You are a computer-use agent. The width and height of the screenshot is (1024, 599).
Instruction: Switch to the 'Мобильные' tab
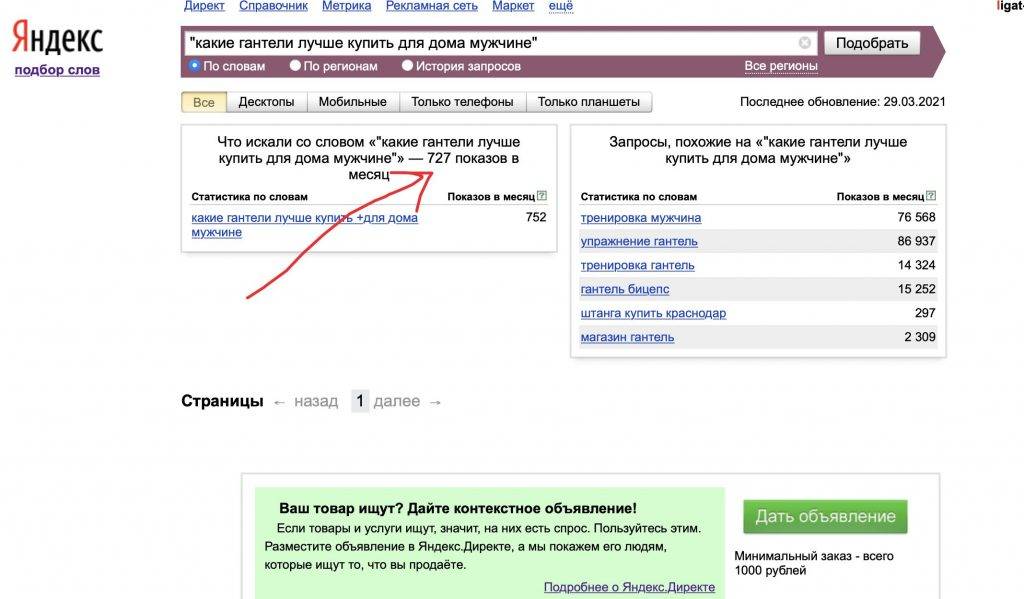tap(352, 102)
